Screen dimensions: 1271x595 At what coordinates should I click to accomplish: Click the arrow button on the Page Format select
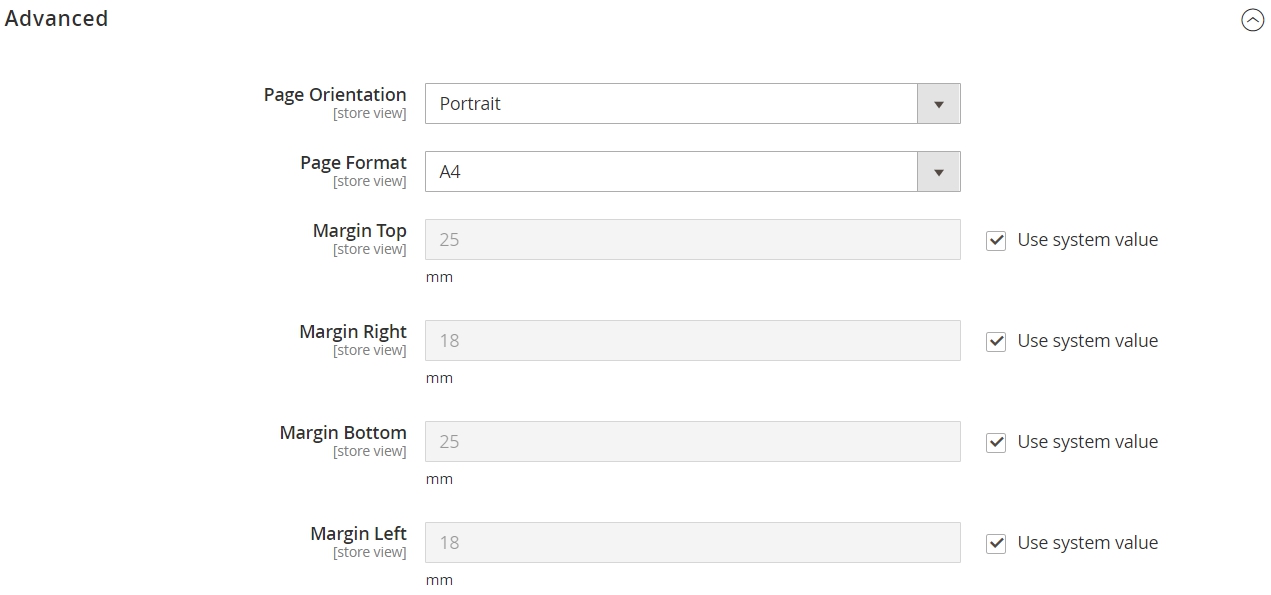coord(939,172)
